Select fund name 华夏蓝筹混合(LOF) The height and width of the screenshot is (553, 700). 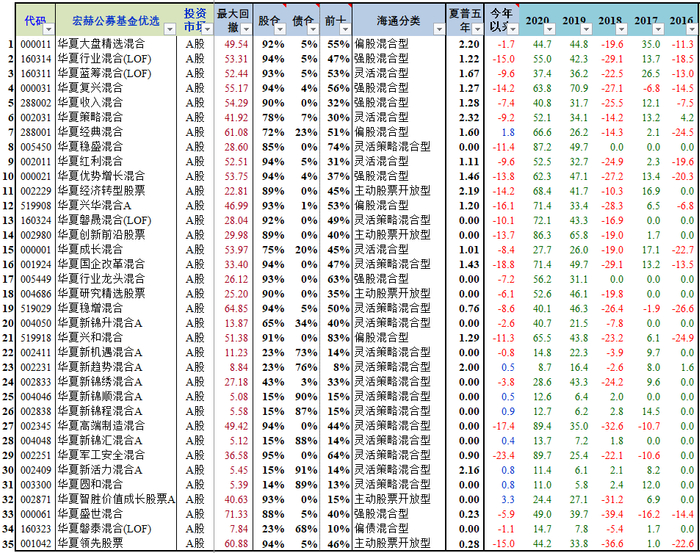click(x=104, y=73)
